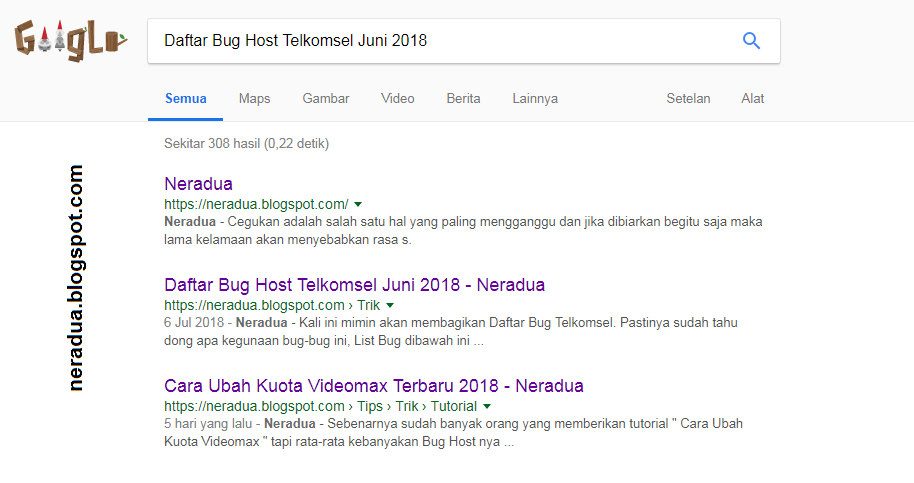This screenshot has width=914, height=483.
Task: Select the Semua tab
Action: [x=185, y=98]
